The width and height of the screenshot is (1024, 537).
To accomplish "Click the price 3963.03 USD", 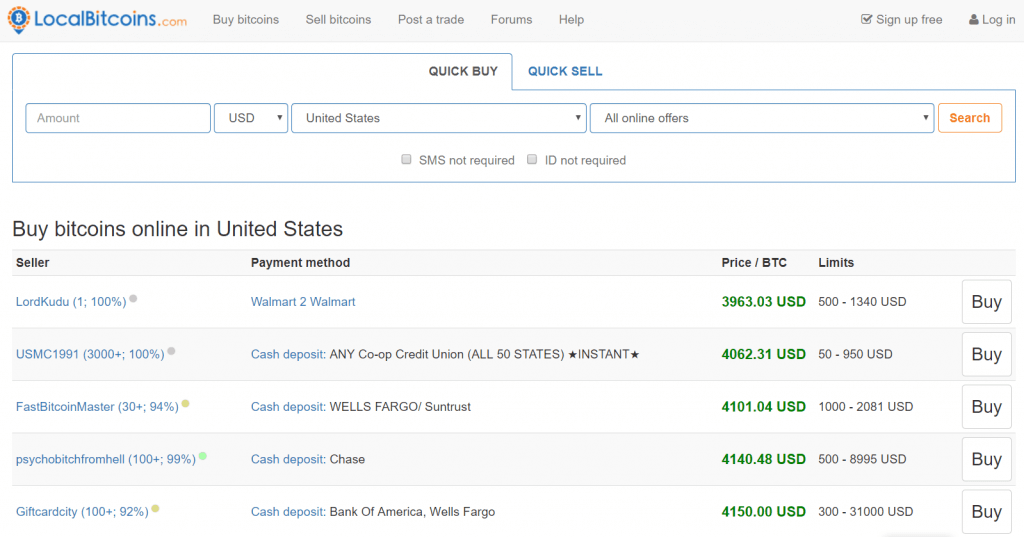I will 763,302.
